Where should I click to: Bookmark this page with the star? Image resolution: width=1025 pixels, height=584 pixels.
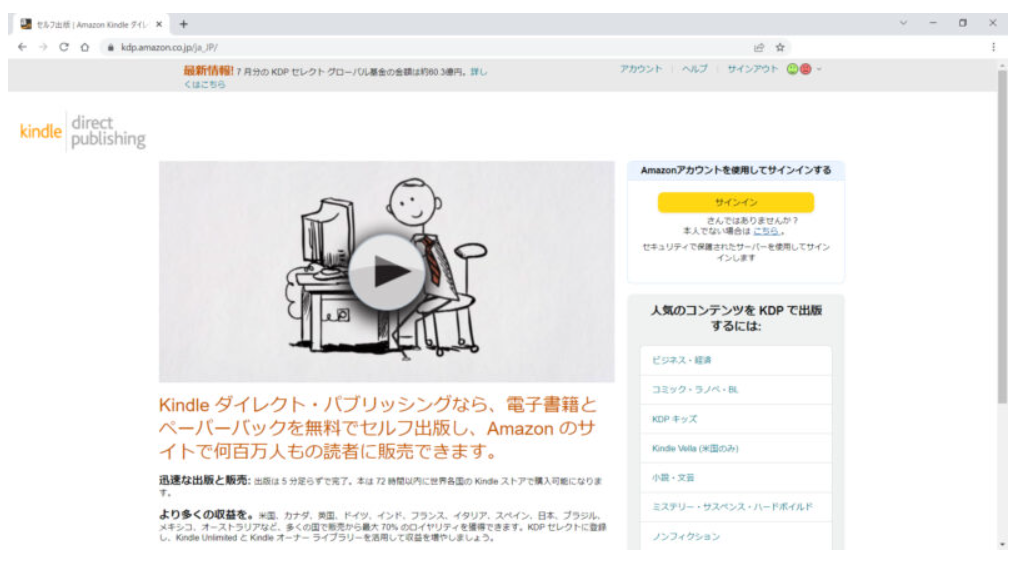(x=780, y=47)
